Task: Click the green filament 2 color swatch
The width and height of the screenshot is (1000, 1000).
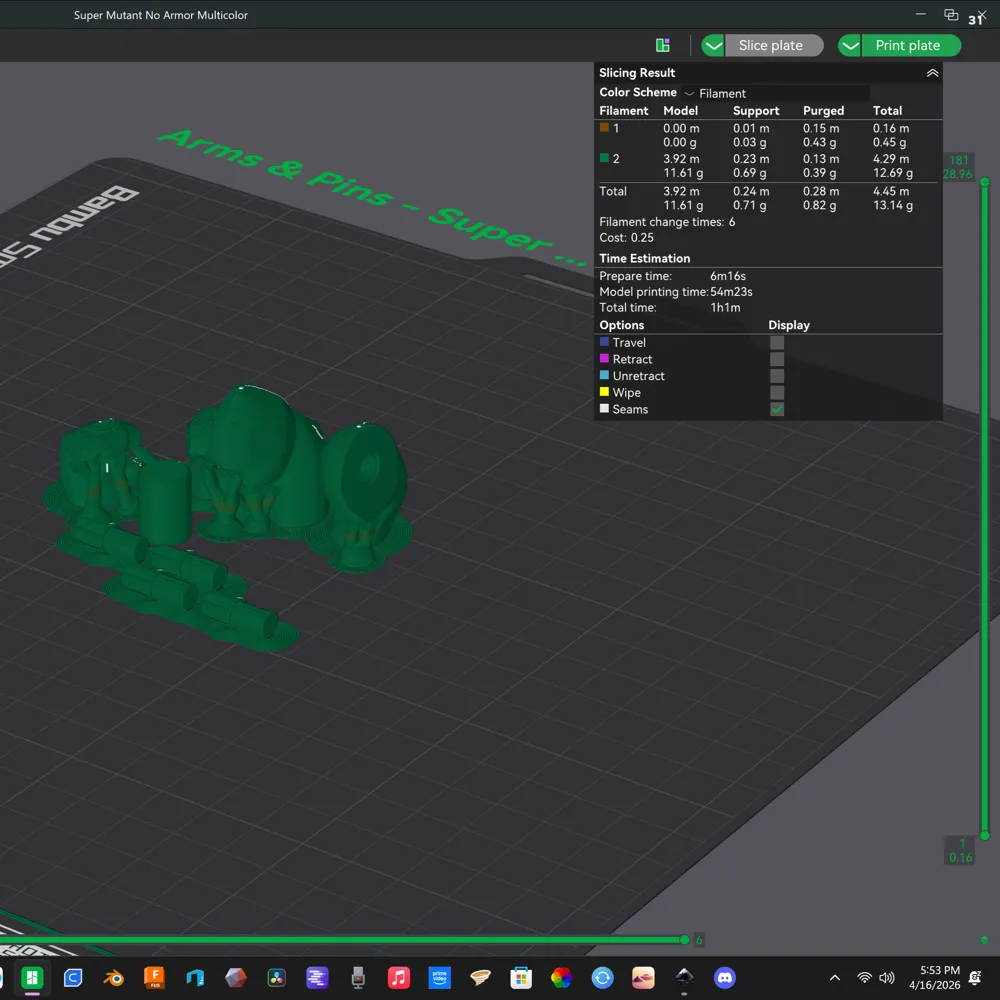Action: pyautogui.click(x=604, y=158)
